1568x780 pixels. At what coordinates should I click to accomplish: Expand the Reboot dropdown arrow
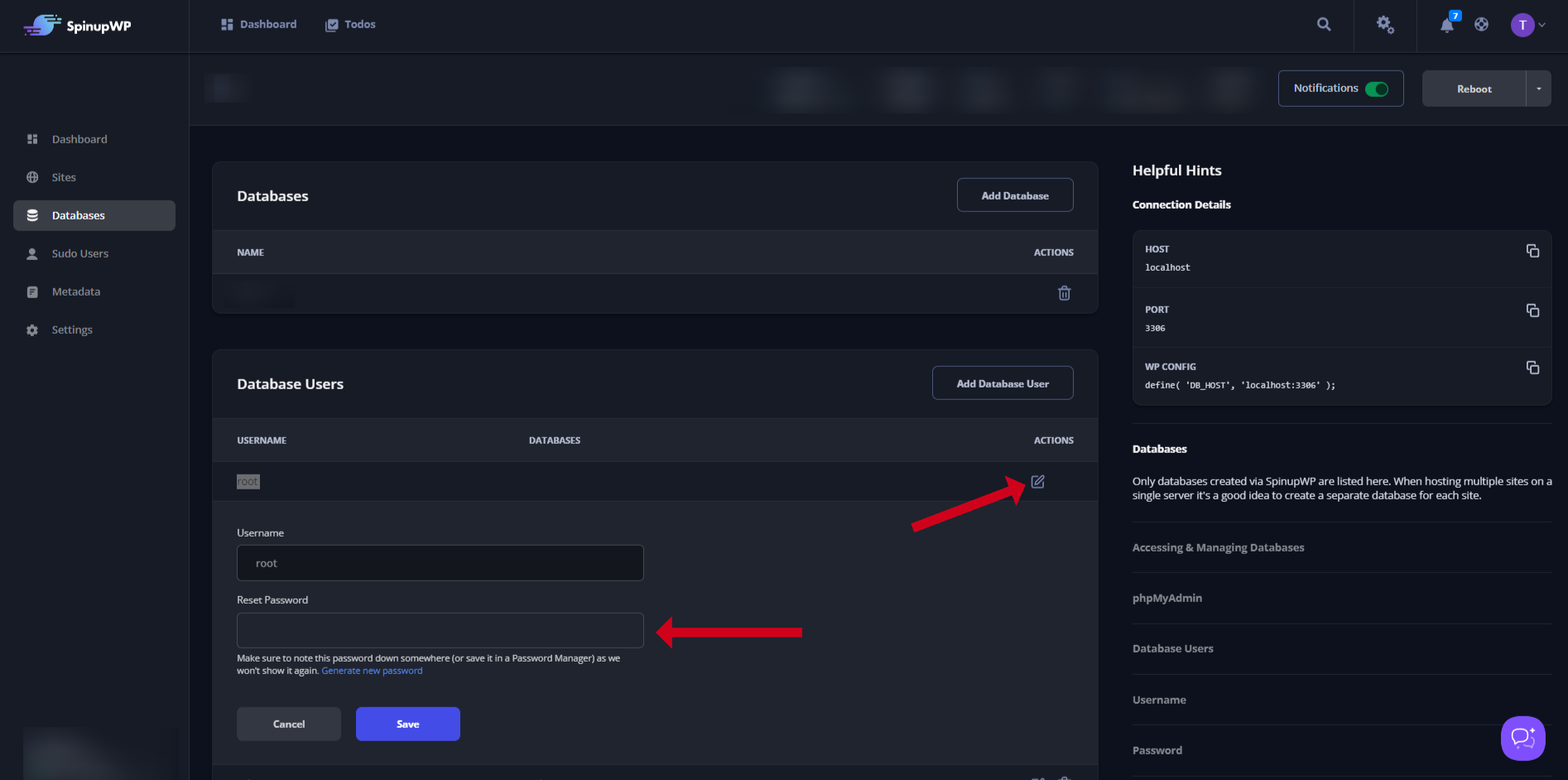(x=1538, y=89)
